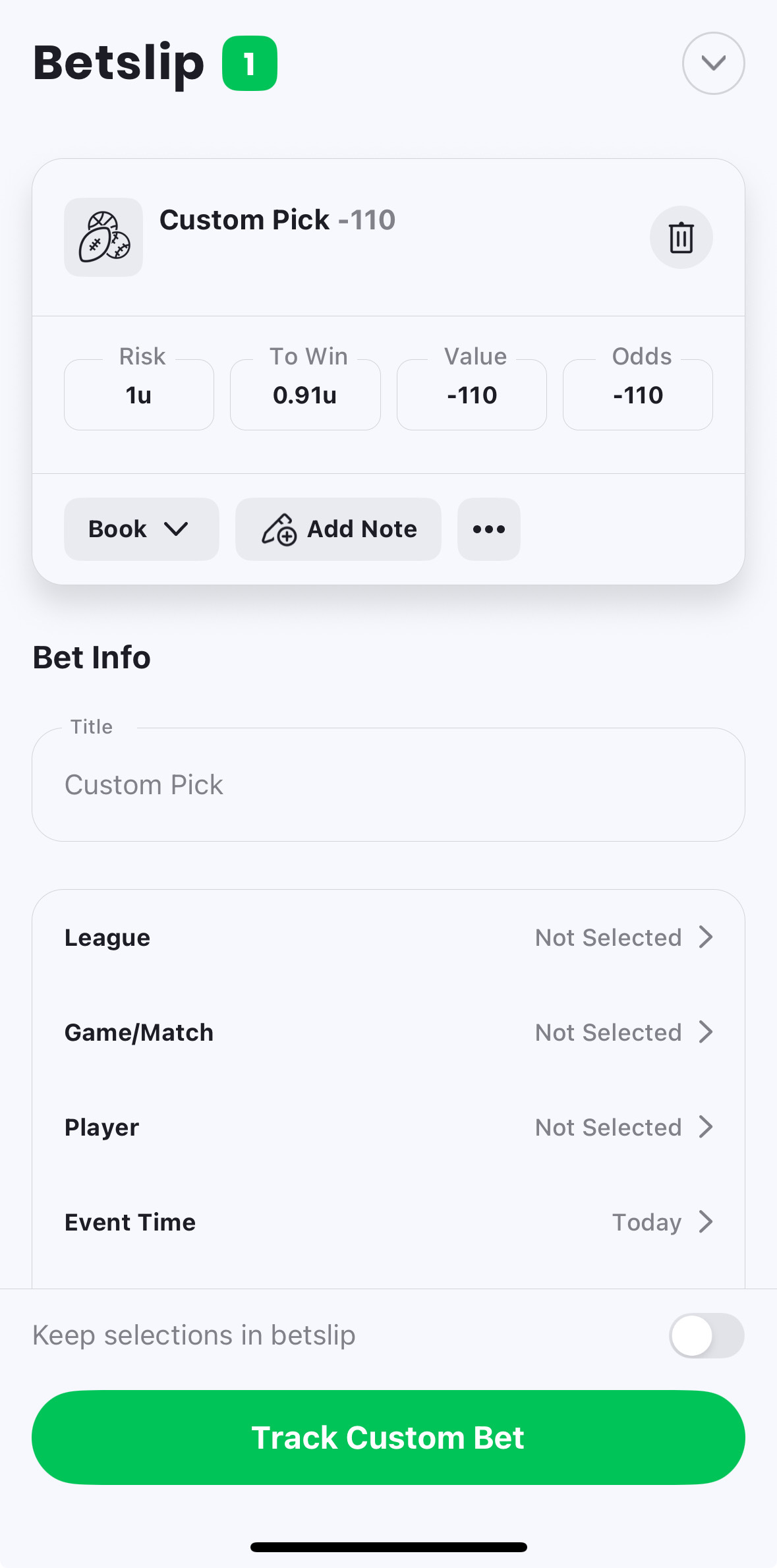The width and height of the screenshot is (777, 1568).
Task: Edit the Value -110 field
Action: coord(472,394)
